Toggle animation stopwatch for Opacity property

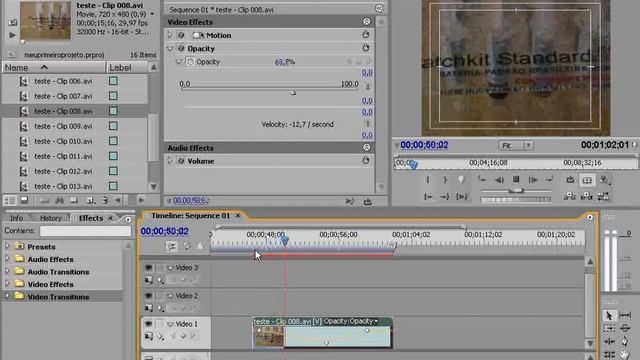190,62
